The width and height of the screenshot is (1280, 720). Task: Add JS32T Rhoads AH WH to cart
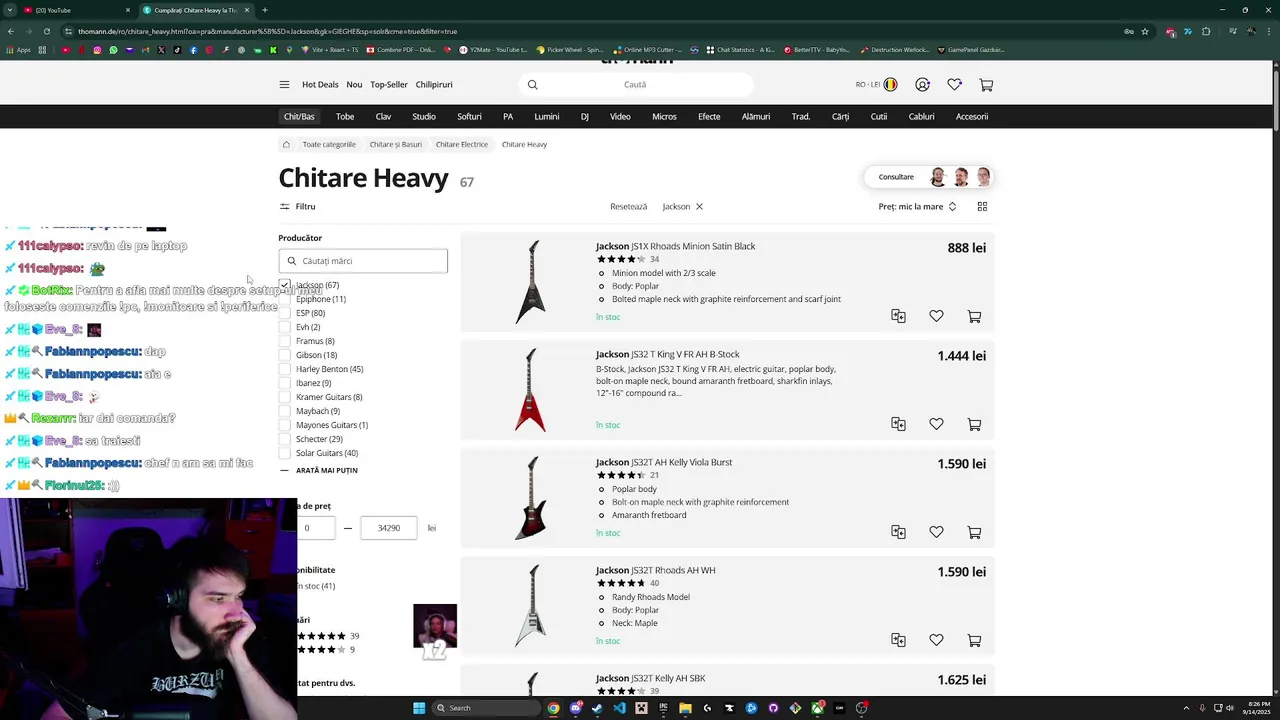[974, 640]
